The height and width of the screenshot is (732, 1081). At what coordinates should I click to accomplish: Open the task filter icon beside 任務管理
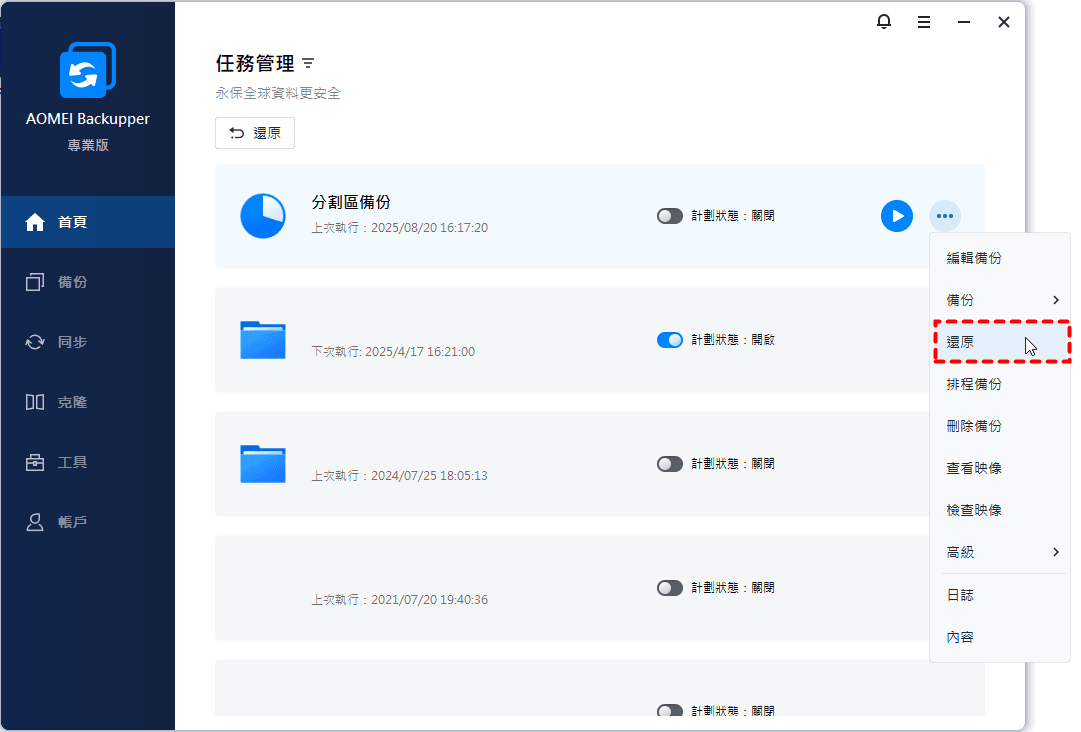click(308, 63)
